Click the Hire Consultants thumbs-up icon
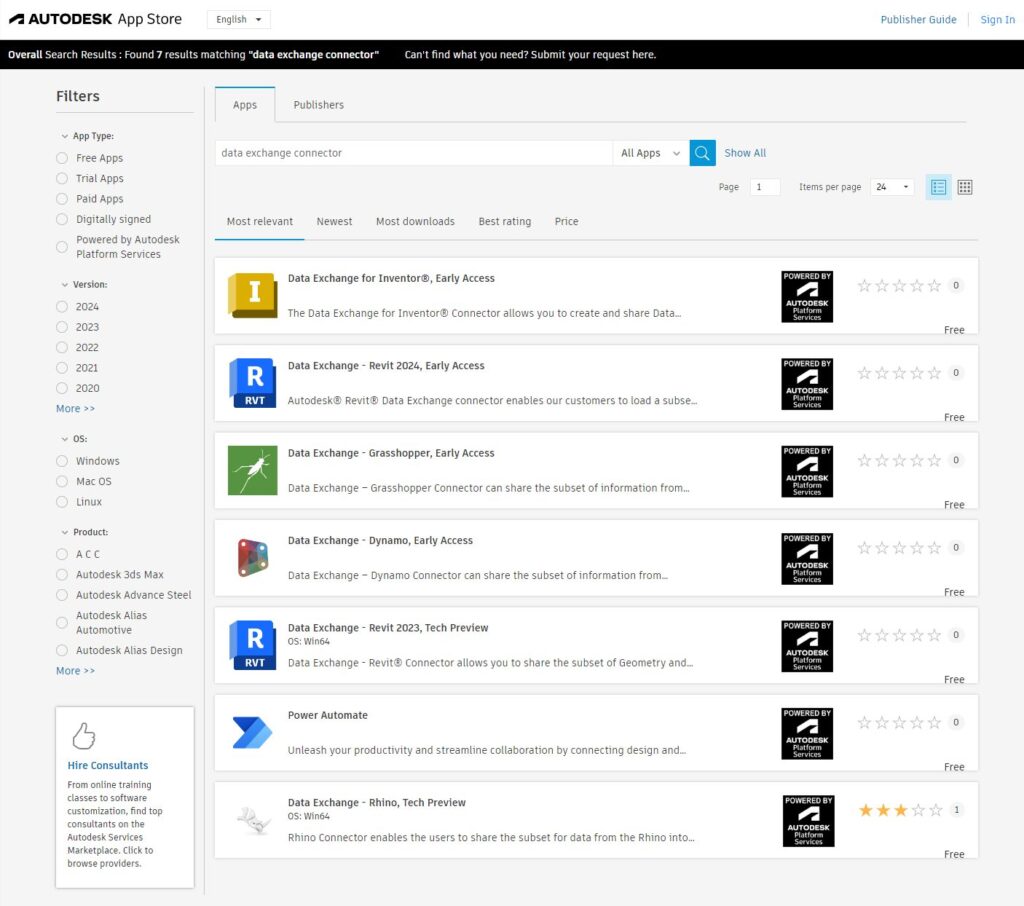 (84, 736)
